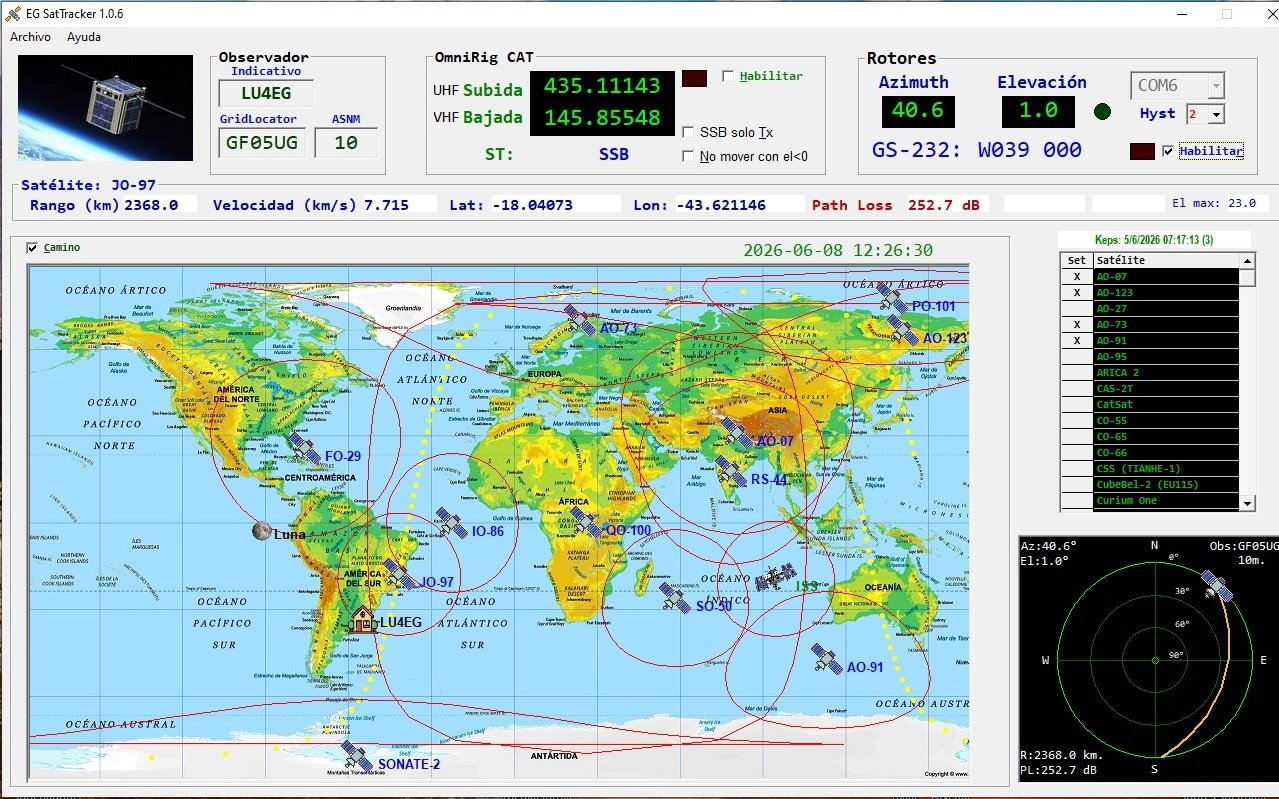
Task: Click the SSB mode label
Action: [x=614, y=155]
